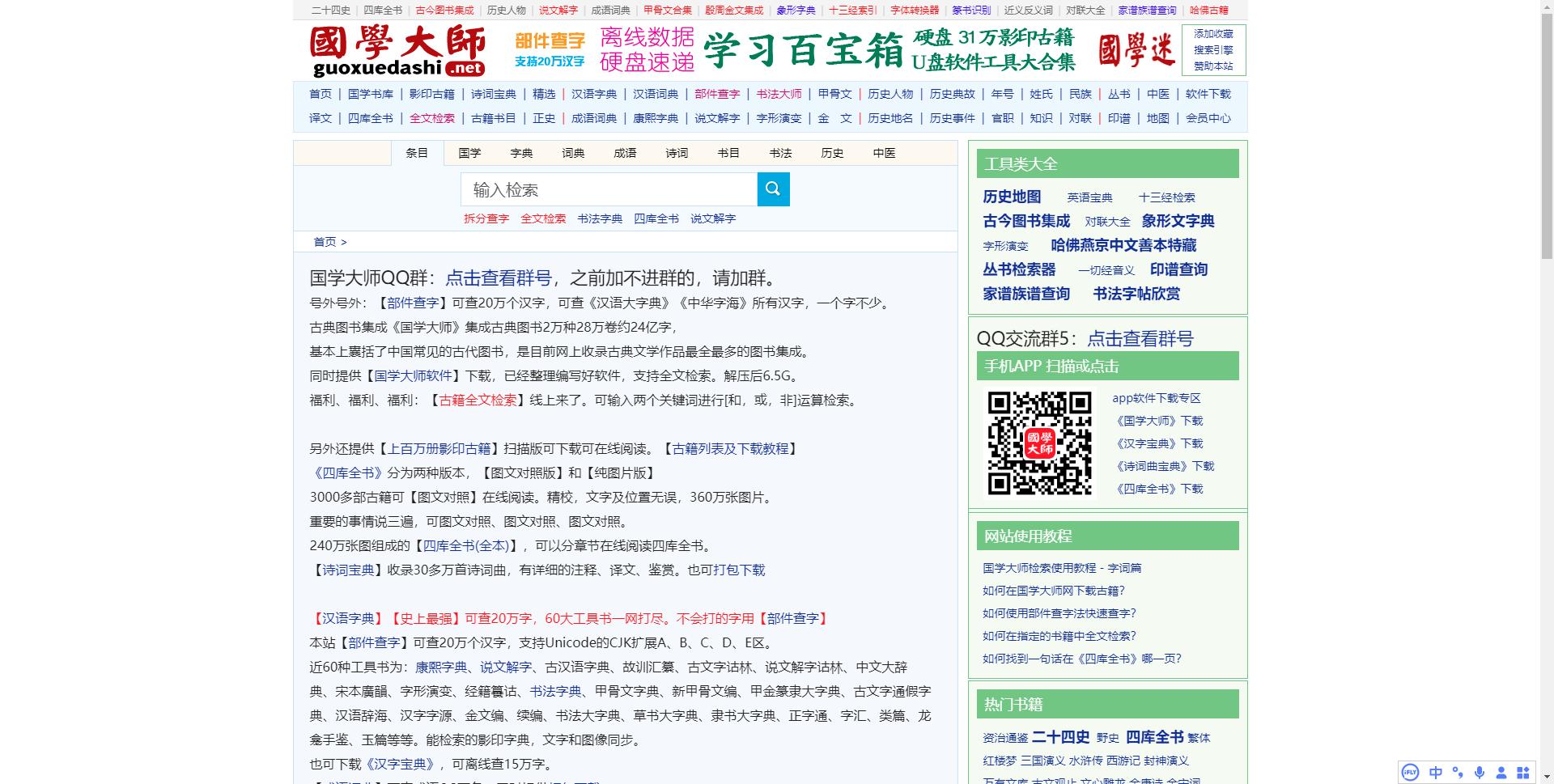Click the 國學迷 logo banner
This screenshot has width=1554, height=784.
pyautogui.click(x=1136, y=49)
